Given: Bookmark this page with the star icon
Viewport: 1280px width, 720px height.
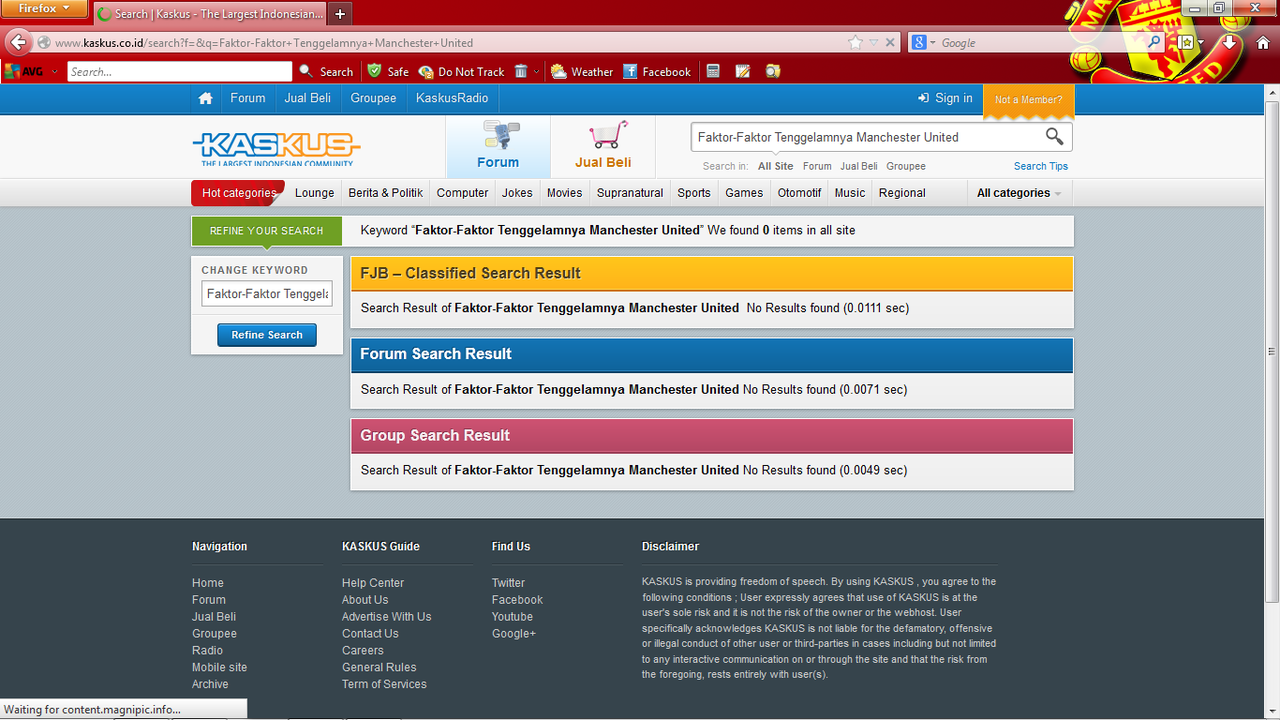Looking at the screenshot, I should pyautogui.click(x=855, y=42).
